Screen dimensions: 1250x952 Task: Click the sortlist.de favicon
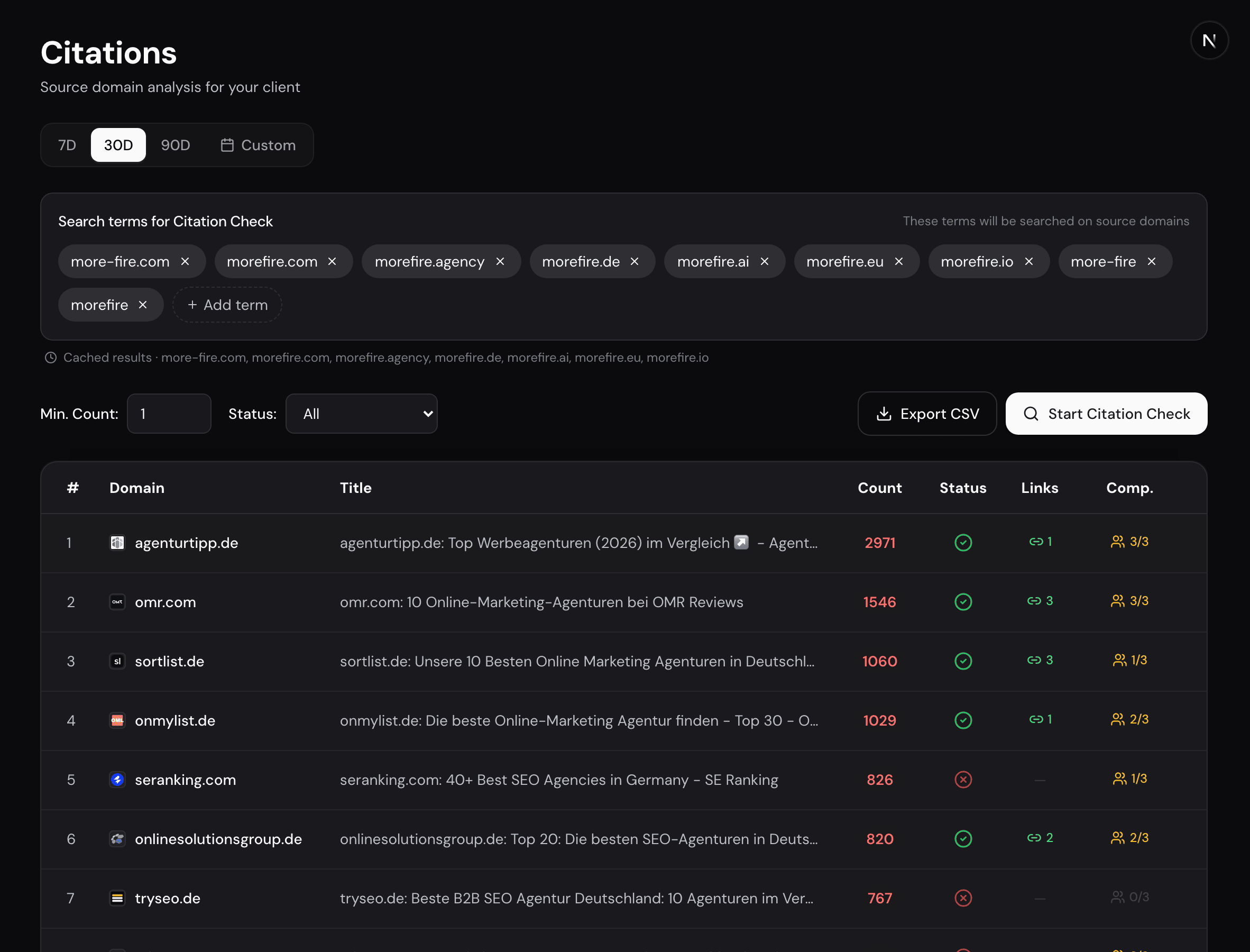tap(117, 661)
